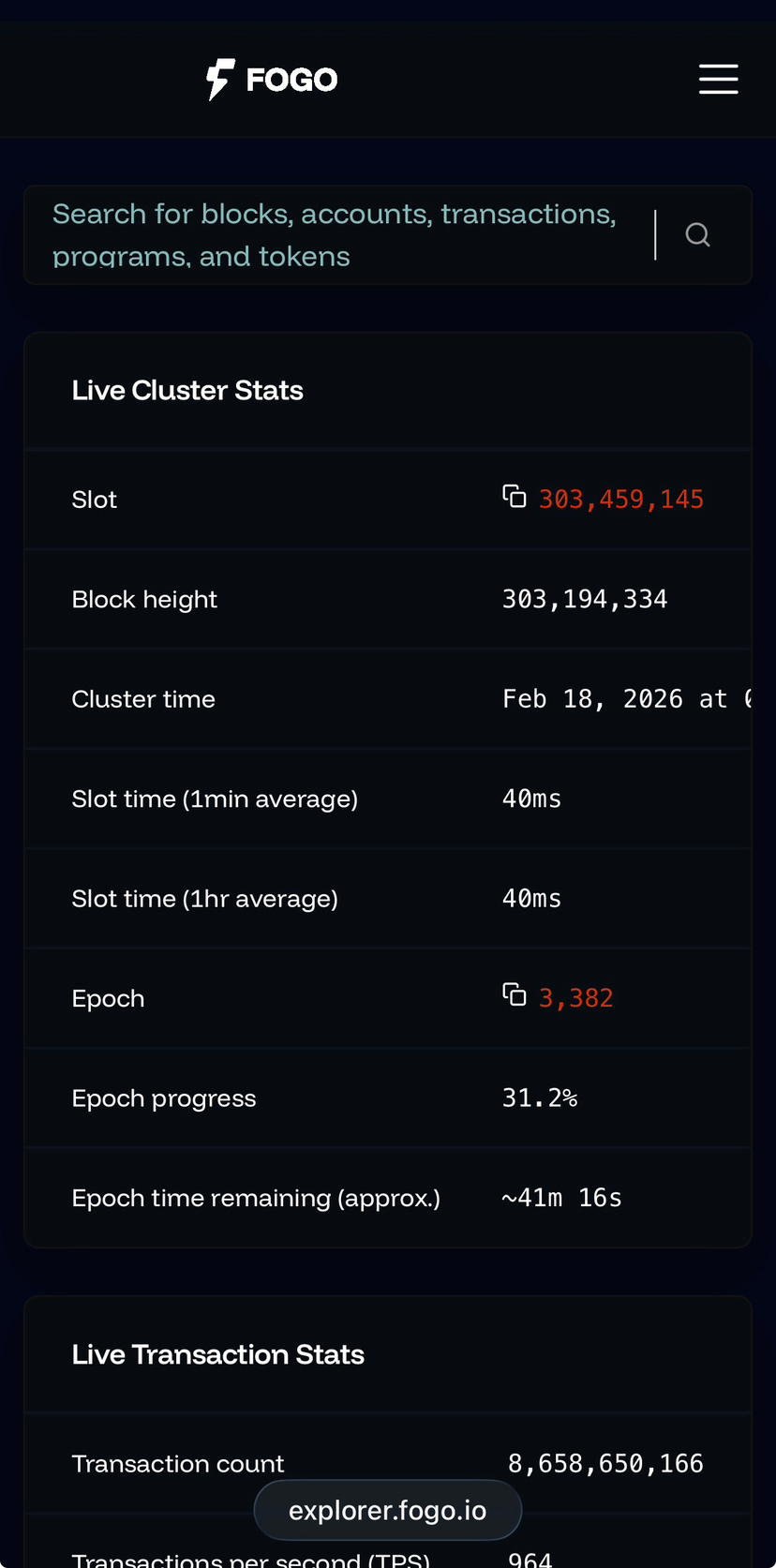
Task: Open slot 303,459,145 link
Action: [620, 500]
